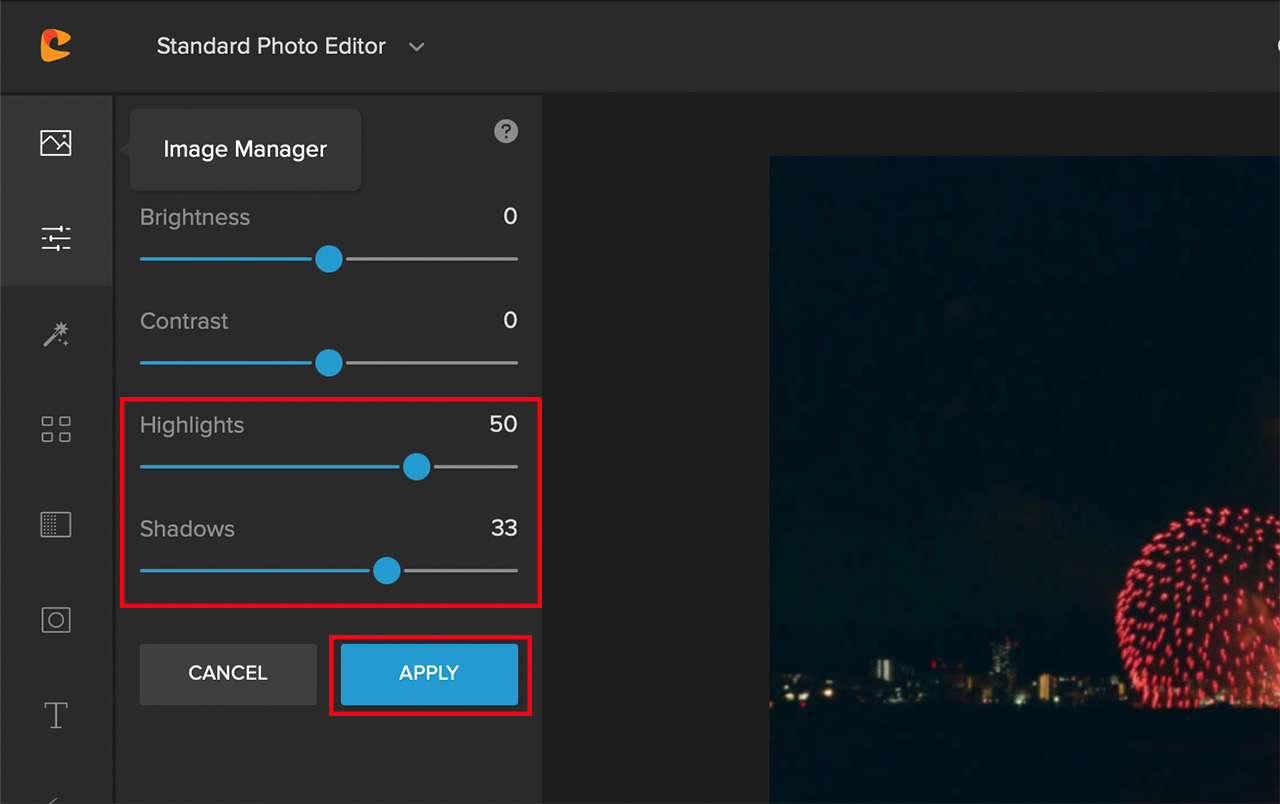Open the help question mark icon
1280x804 pixels.
point(506,131)
